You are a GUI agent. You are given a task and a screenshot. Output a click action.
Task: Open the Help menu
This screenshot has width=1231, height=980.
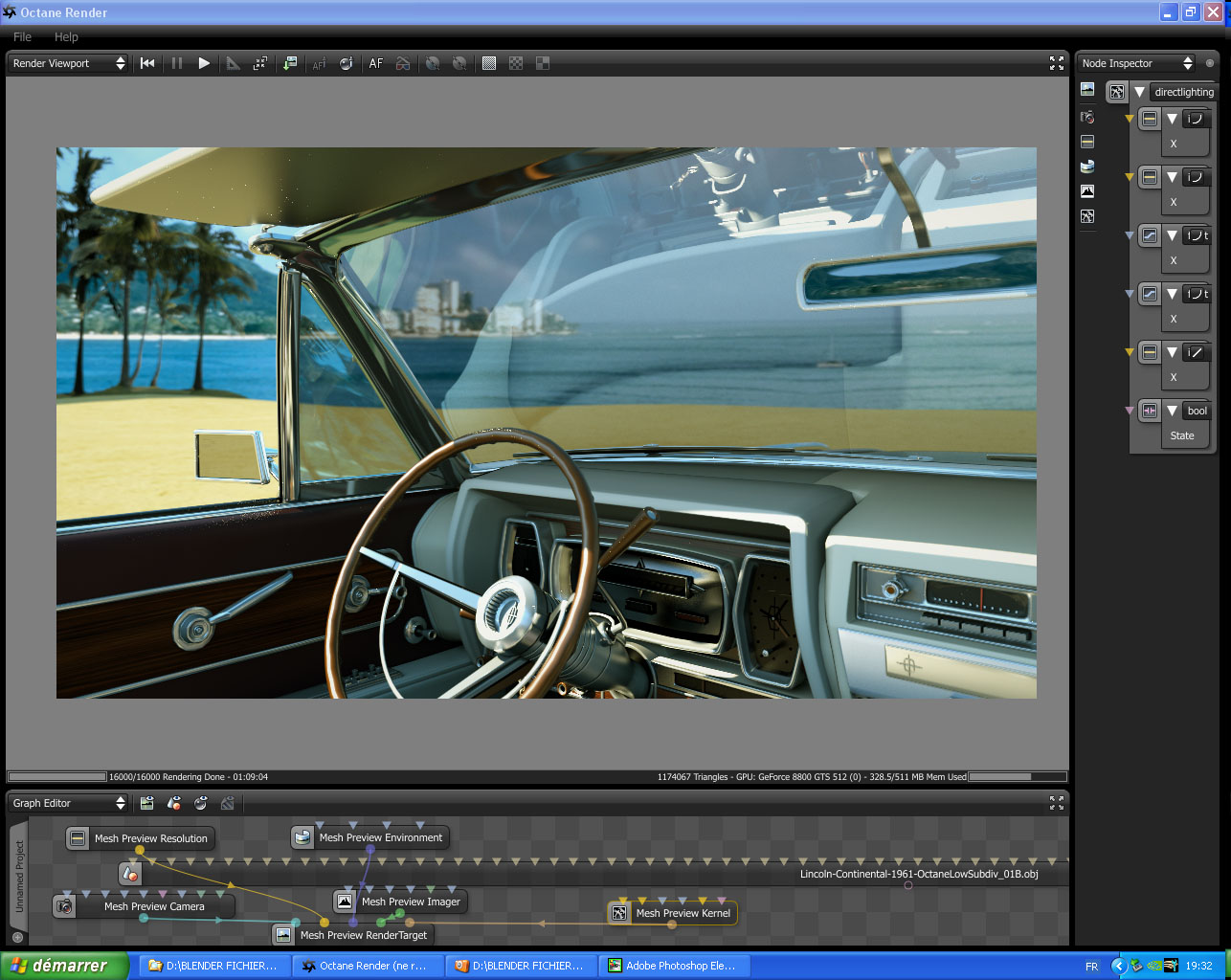click(66, 36)
